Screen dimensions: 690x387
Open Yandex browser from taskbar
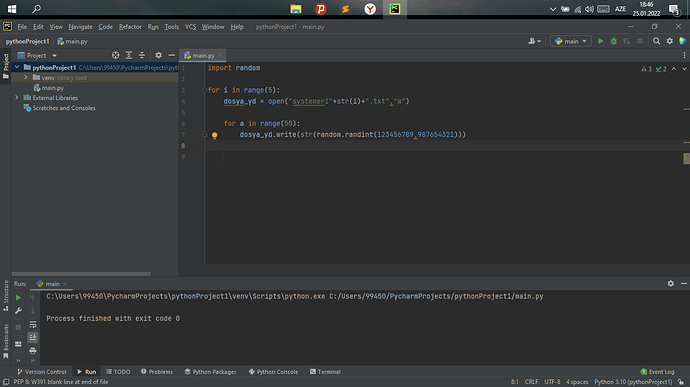click(x=370, y=9)
